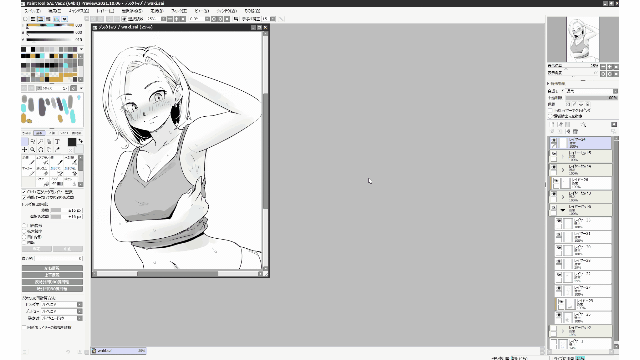Open first dropdown in tool options lower section
640x360 pixels.
pos(61,304)
